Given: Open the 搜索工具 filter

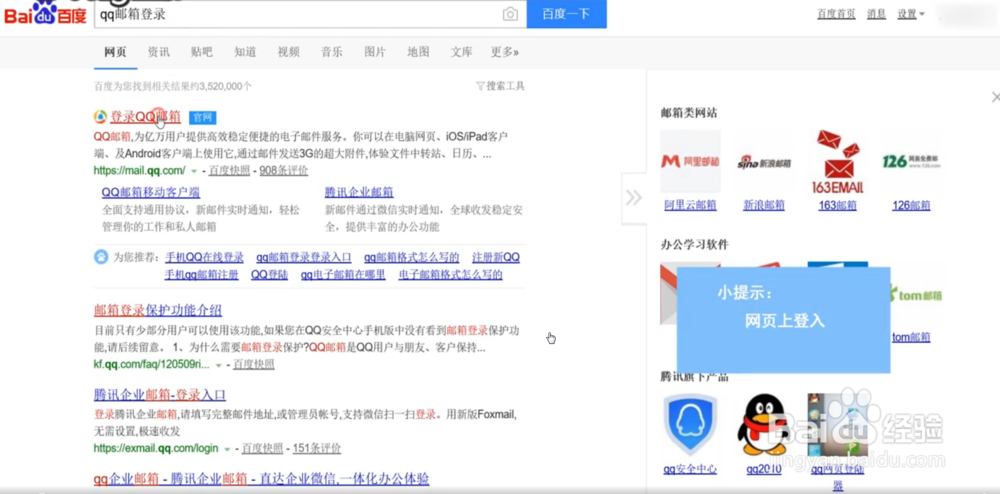Looking at the screenshot, I should (x=501, y=85).
